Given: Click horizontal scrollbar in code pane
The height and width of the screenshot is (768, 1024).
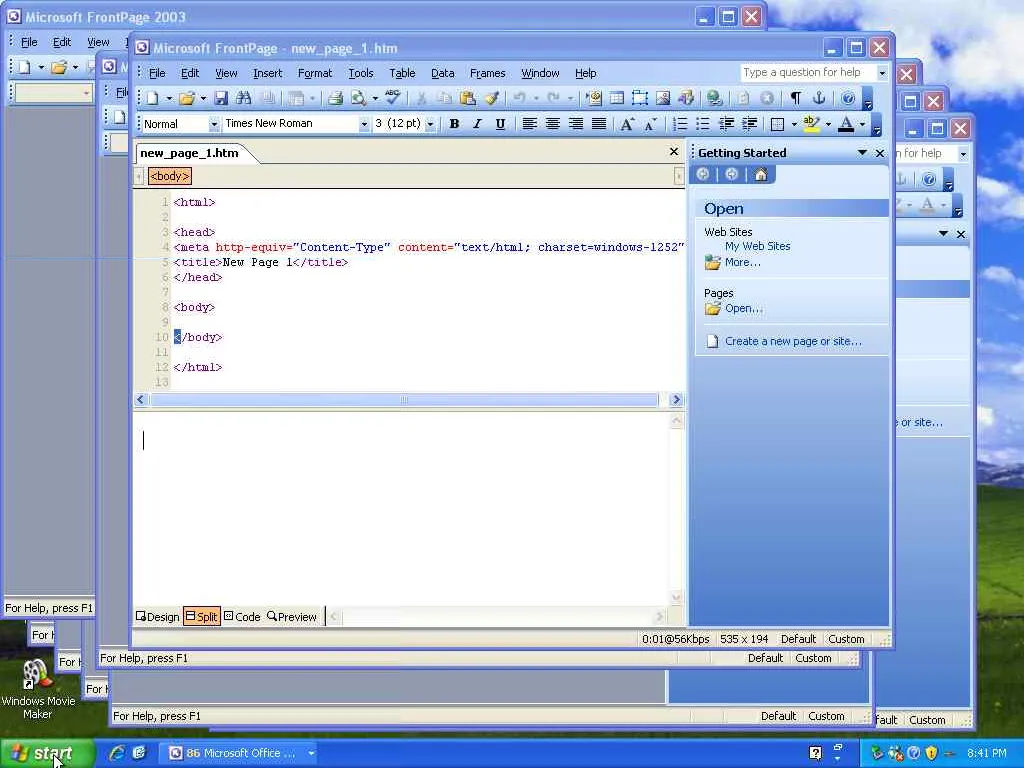Looking at the screenshot, I should click(x=404, y=400).
